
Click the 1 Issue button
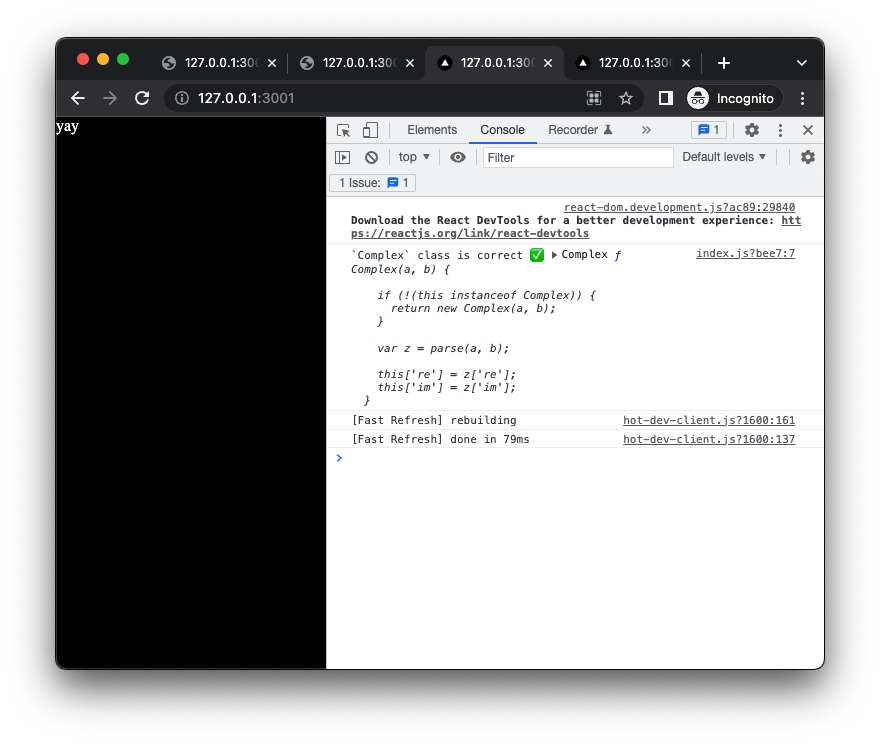point(373,183)
